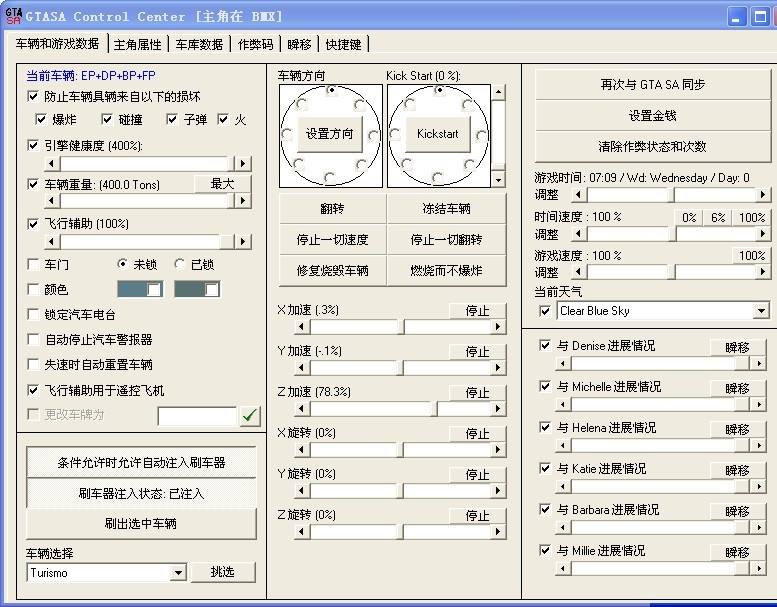Uncheck the 碰撞 collision checkbox
The image size is (777, 607).
(107, 119)
